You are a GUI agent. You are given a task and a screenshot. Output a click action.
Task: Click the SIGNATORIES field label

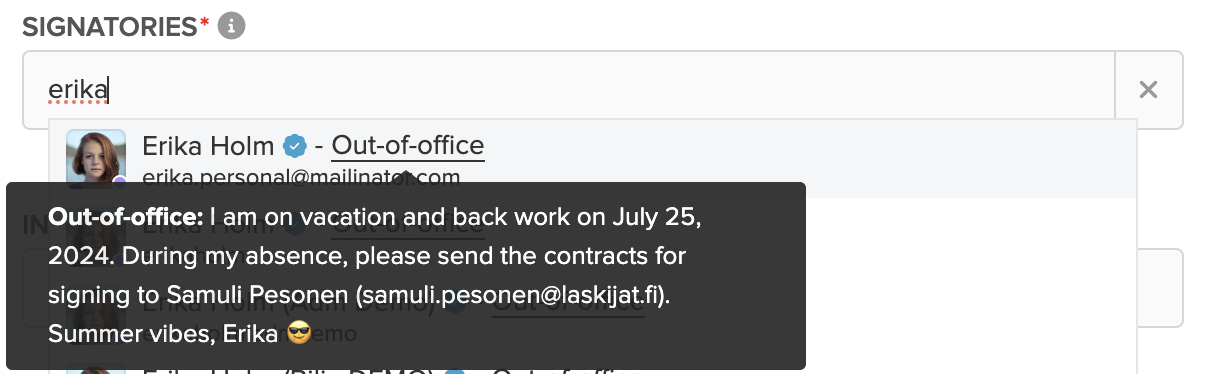coord(110,27)
